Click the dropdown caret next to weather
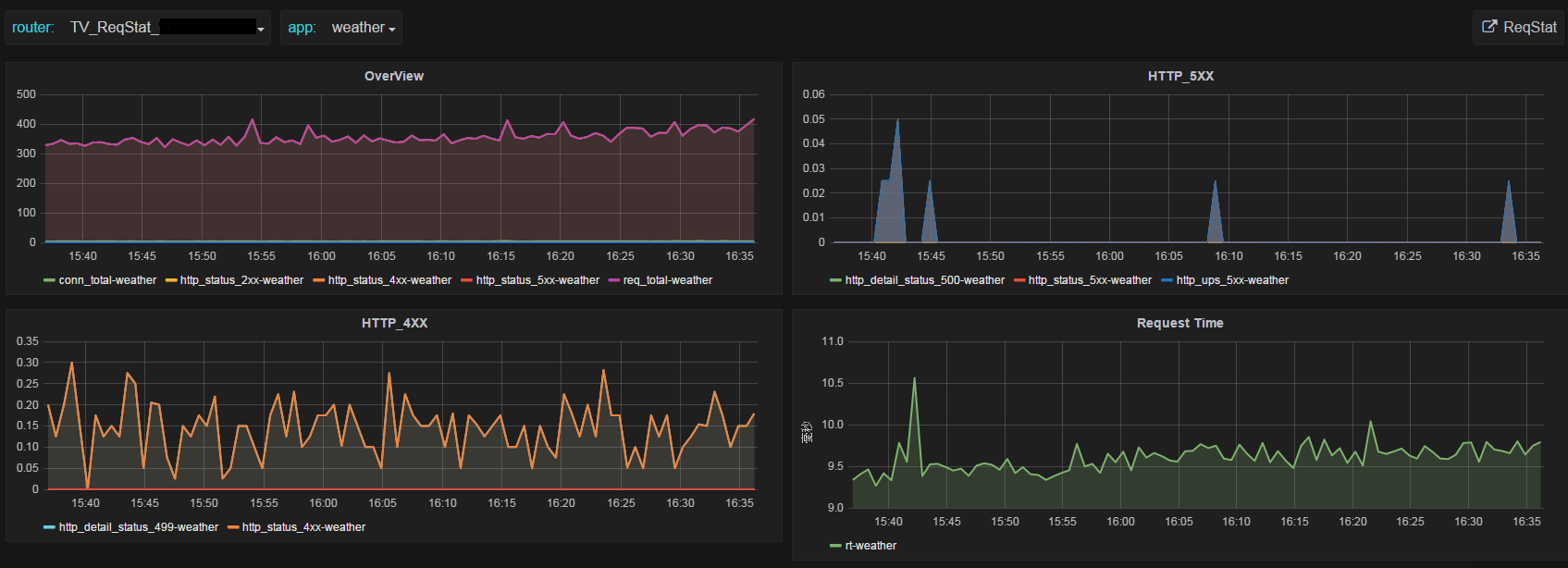The height and width of the screenshot is (568, 1568). coord(392,30)
